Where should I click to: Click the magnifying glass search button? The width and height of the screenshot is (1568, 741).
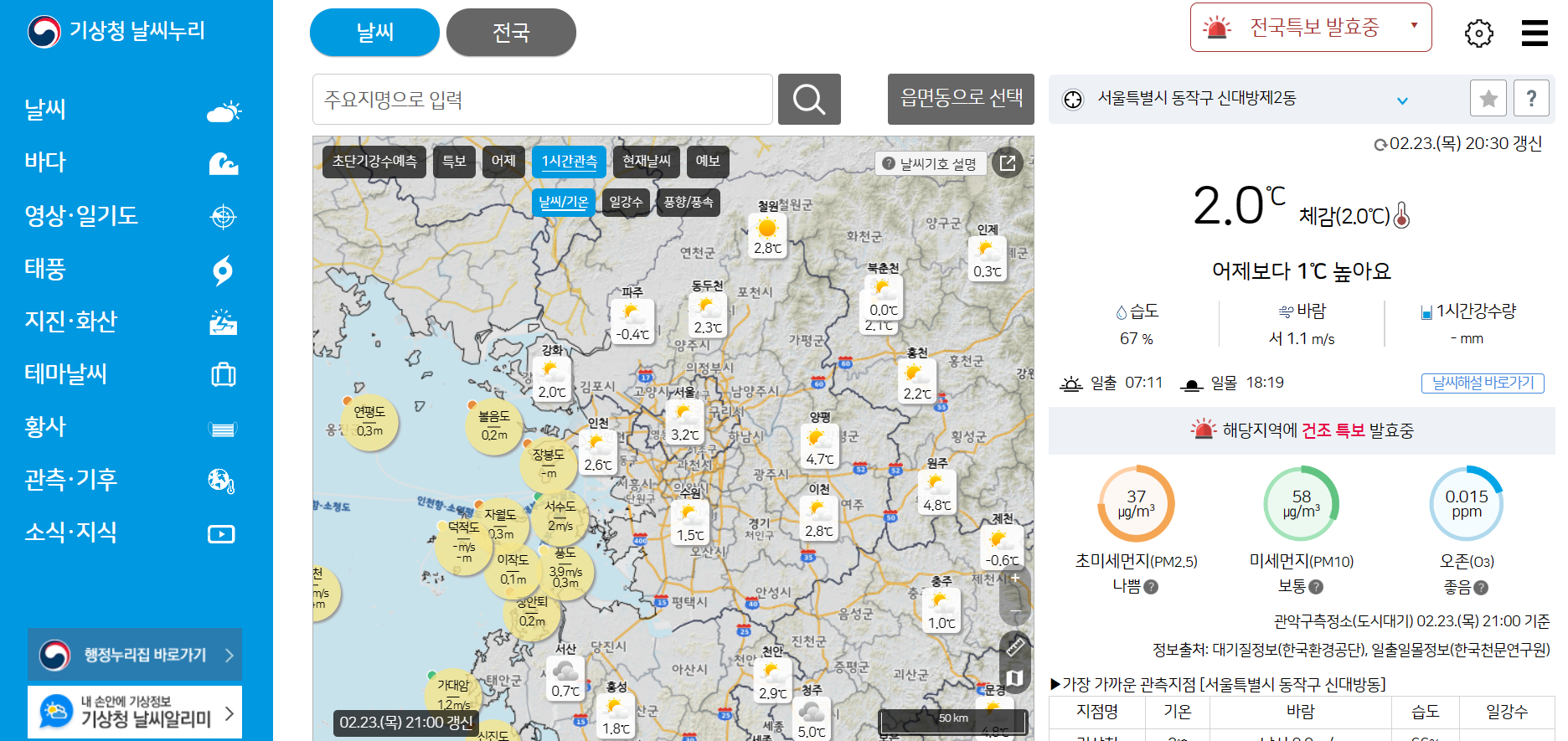(809, 100)
